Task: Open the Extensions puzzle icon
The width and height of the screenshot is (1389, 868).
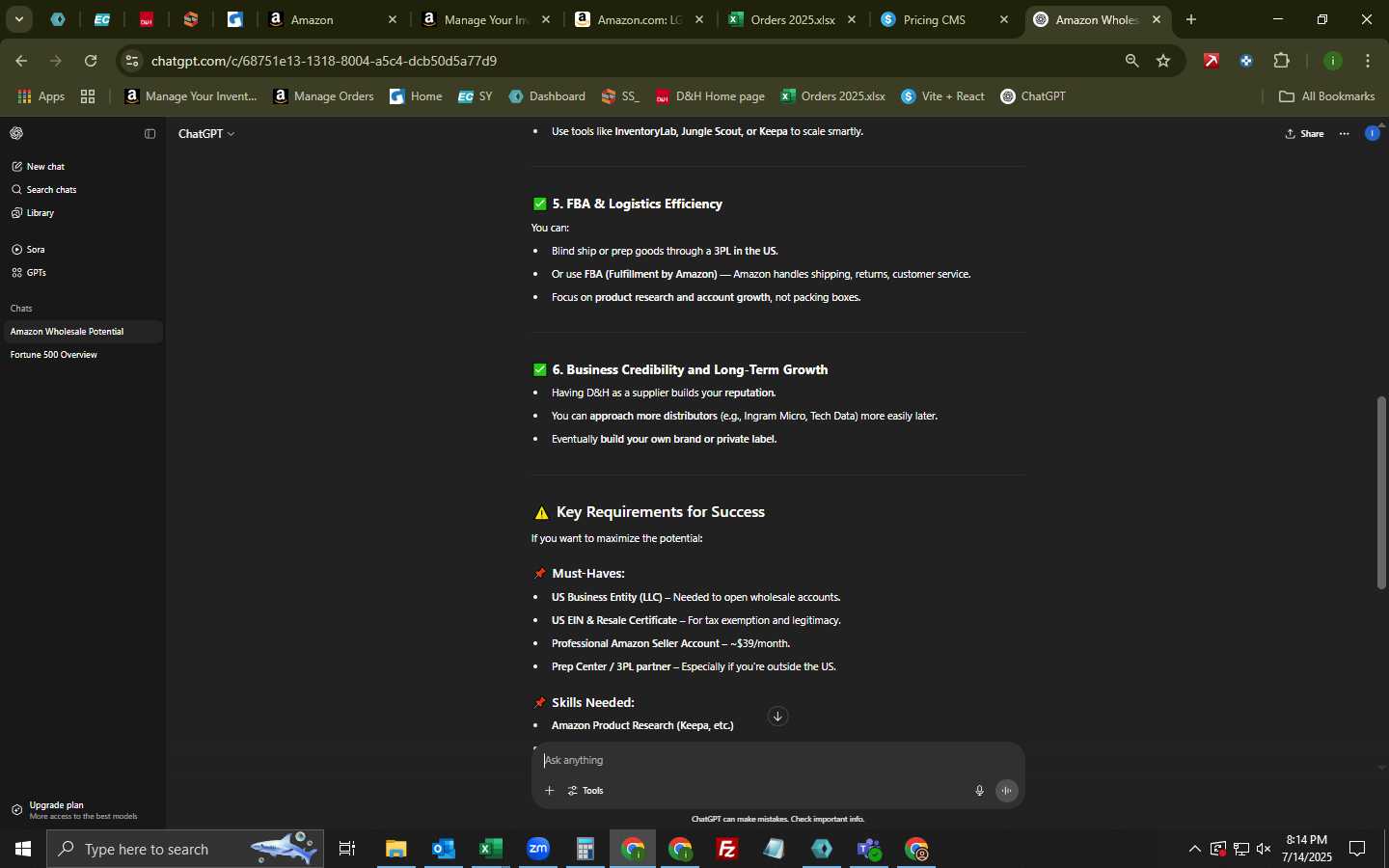Action: click(x=1281, y=61)
